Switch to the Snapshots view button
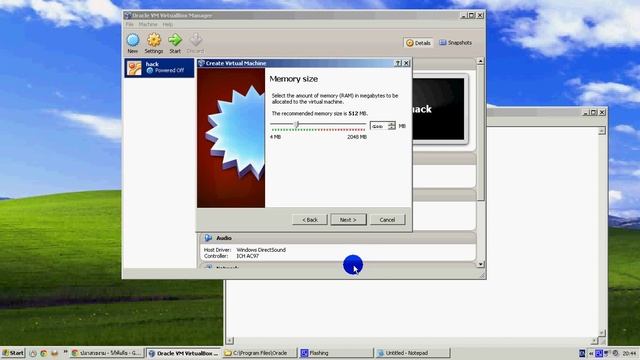The height and width of the screenshot is (360, 640). (x=455, y=42)
